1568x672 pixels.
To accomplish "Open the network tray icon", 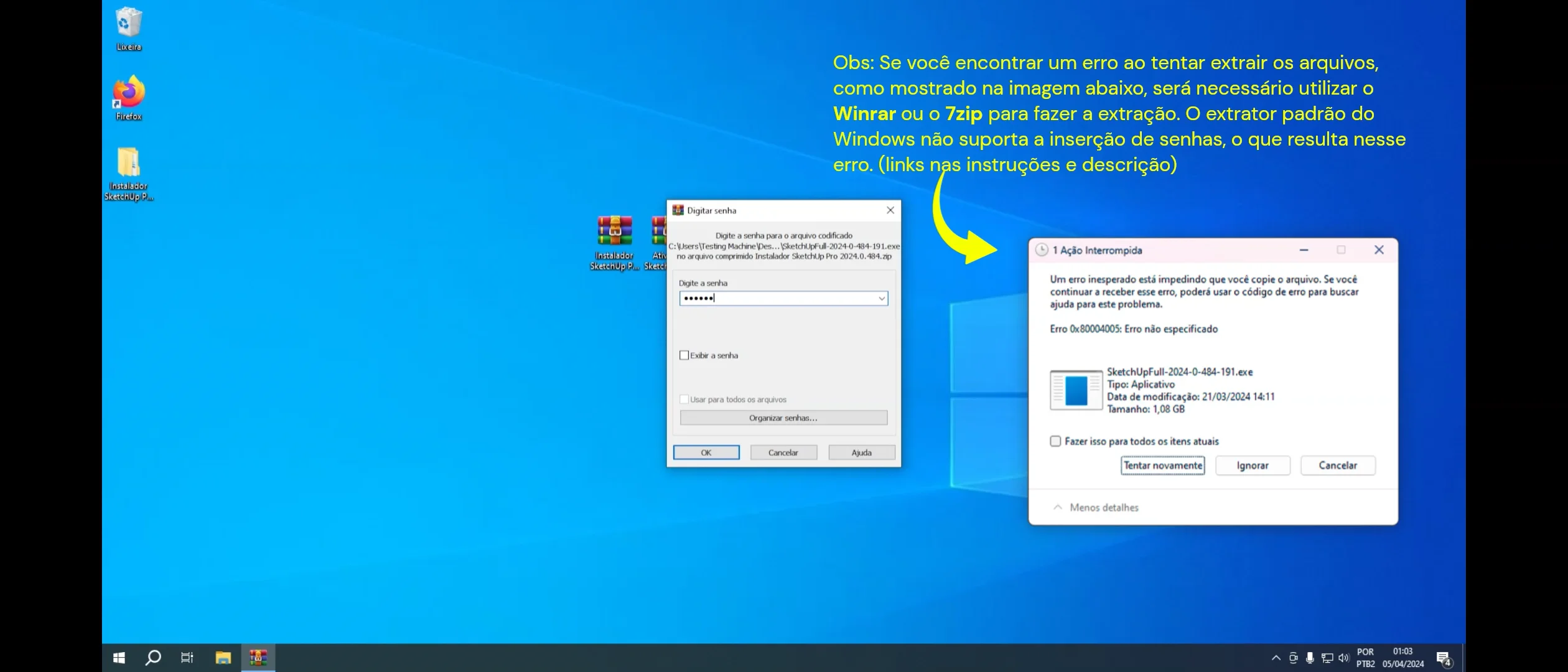I will point(1327,658).
